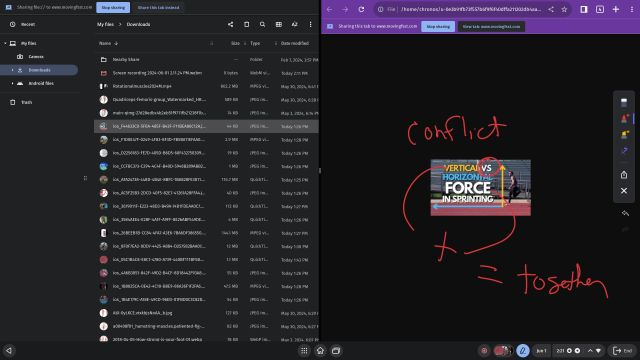This screenshot has height=360, width=640.
Task: Open the Nearby Share folder
Action: [206, 60]
